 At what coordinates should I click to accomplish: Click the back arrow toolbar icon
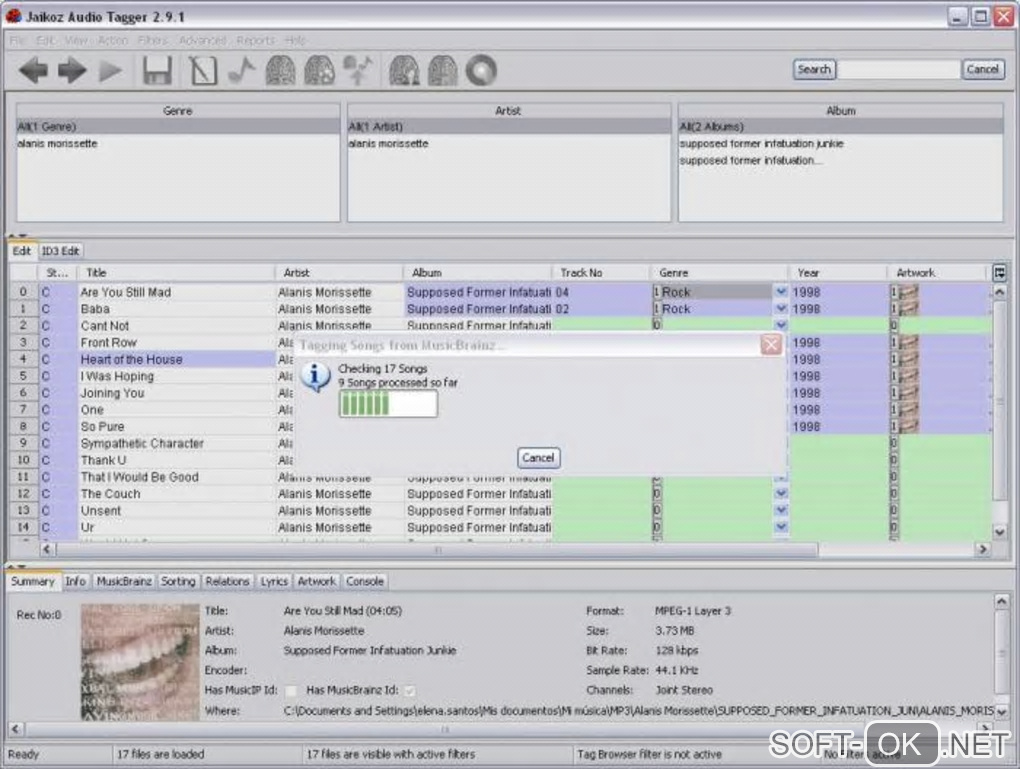pos(33,70)
